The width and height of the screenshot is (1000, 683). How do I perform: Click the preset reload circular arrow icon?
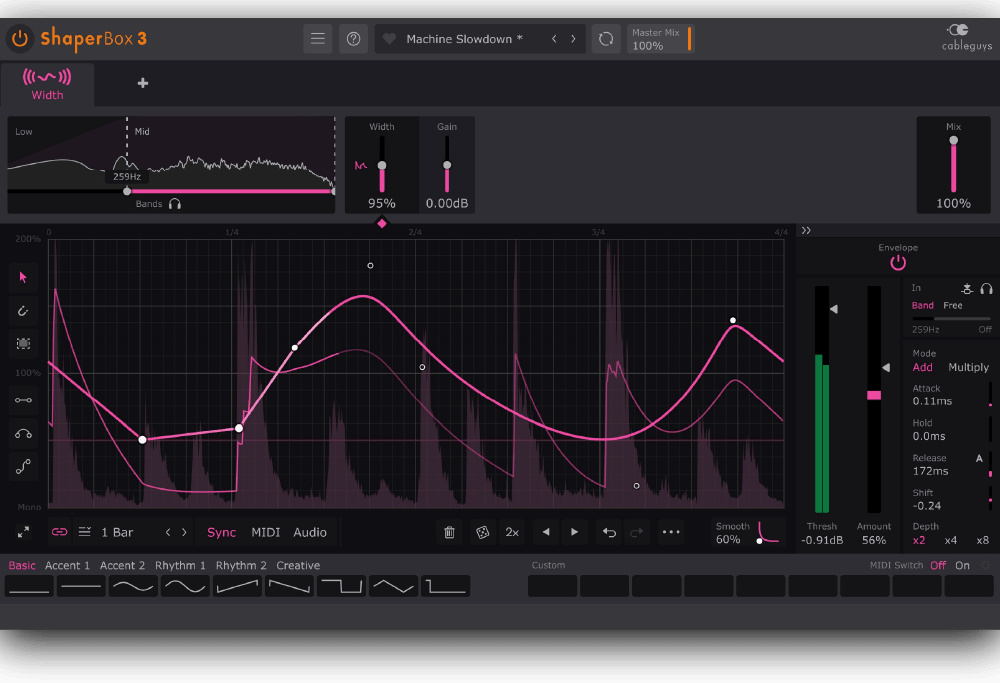(x=606, y=39)
